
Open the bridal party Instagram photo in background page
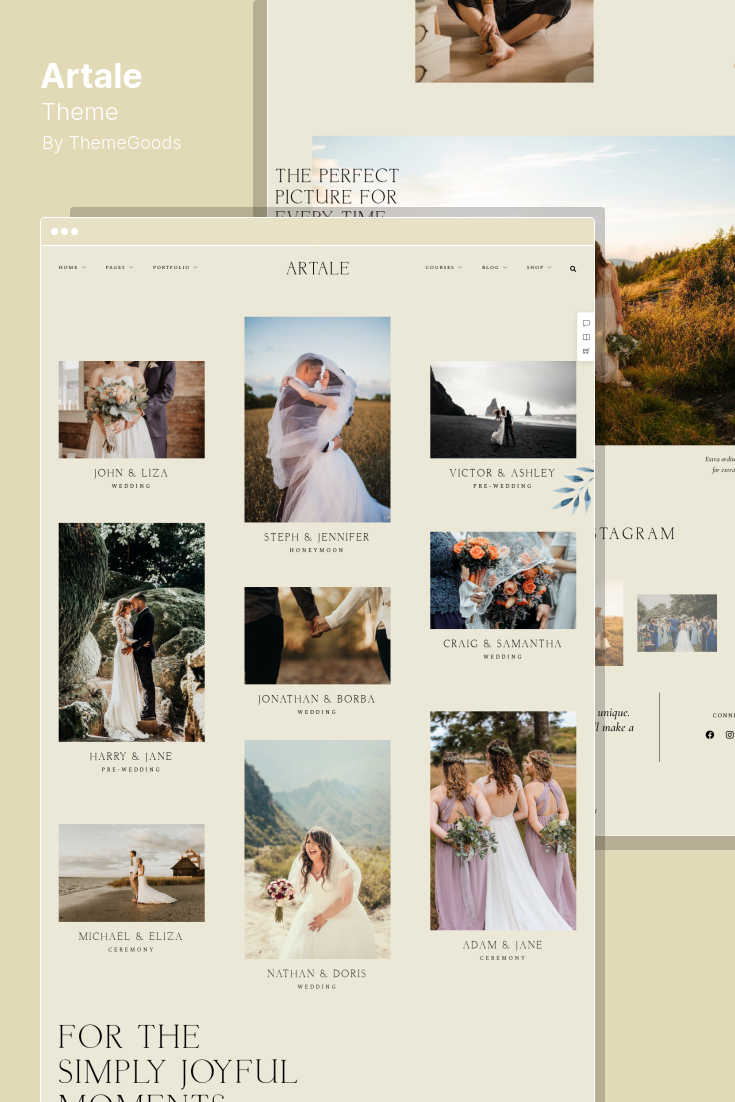click(677, 623)
